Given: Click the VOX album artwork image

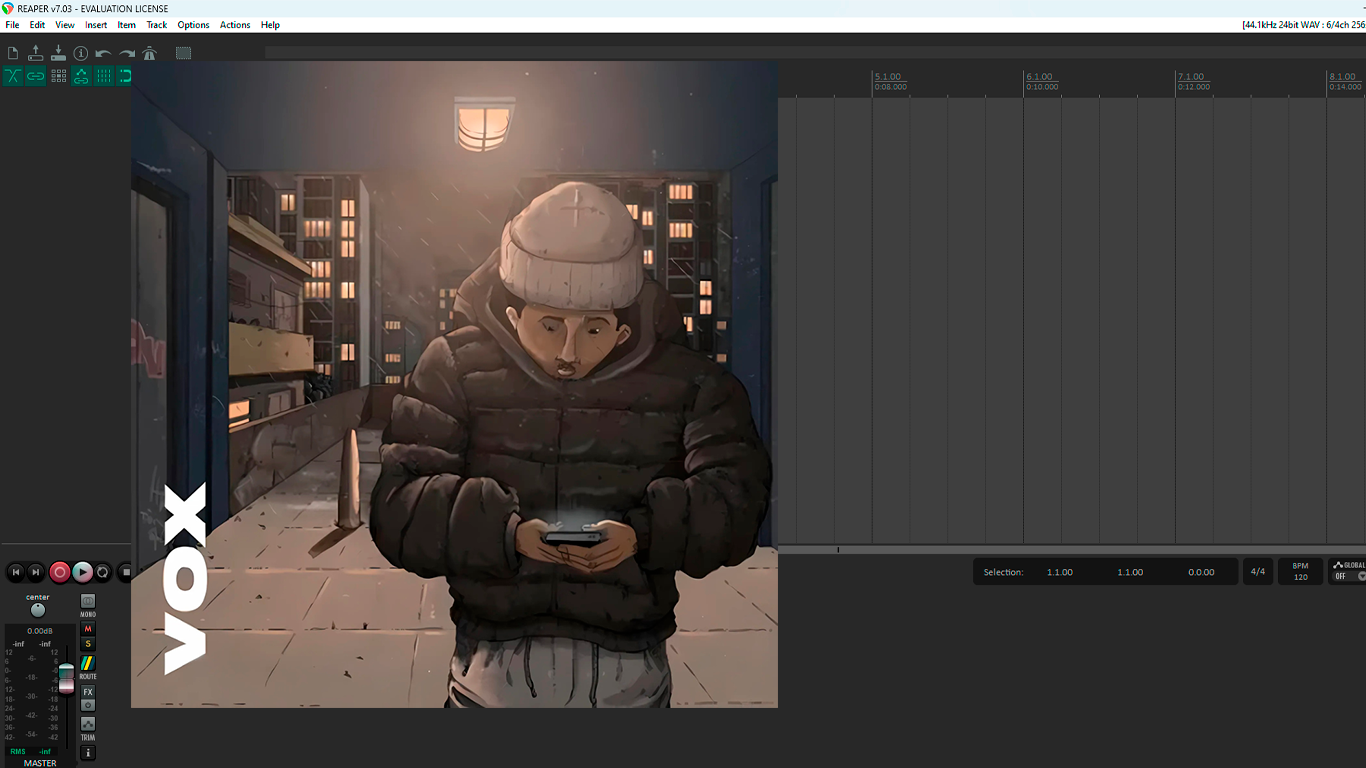Looking at the screenshot, I should (454, 385).
